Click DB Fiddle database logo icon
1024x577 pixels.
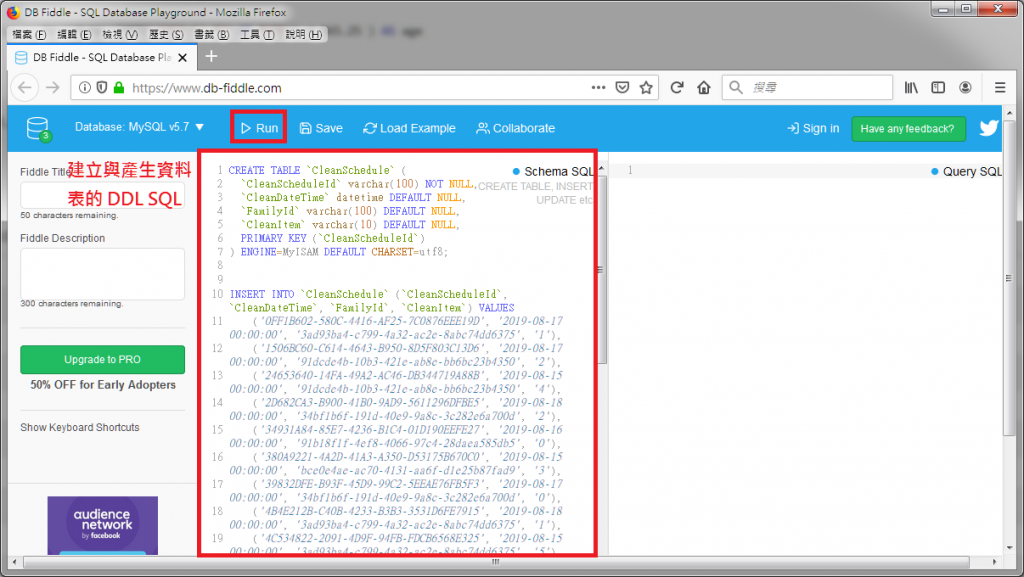pos(38,129)
